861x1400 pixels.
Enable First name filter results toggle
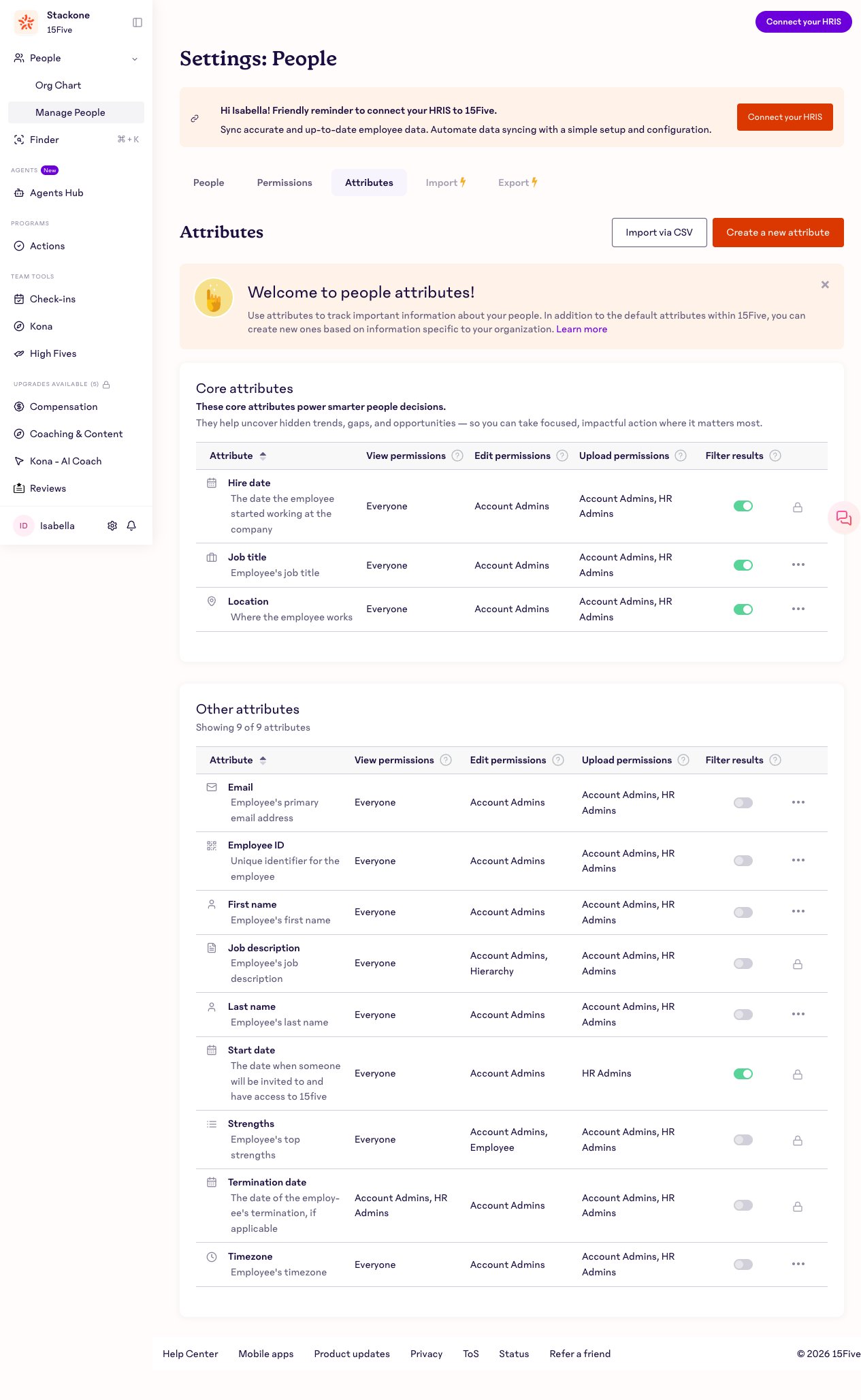pyautogui.click(x=743, y=912)
